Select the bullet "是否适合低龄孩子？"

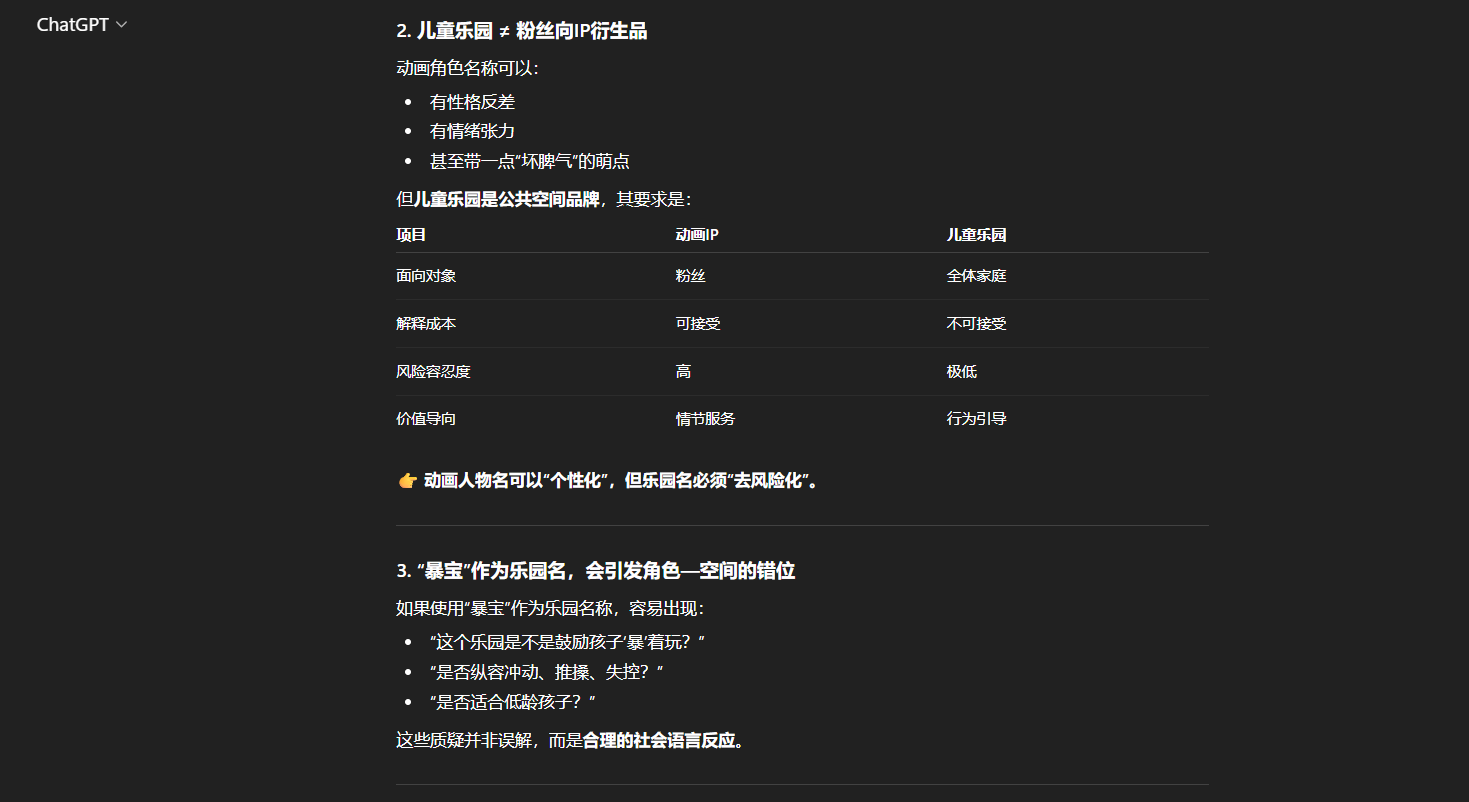pyautogui.click(x=513, y=702)
